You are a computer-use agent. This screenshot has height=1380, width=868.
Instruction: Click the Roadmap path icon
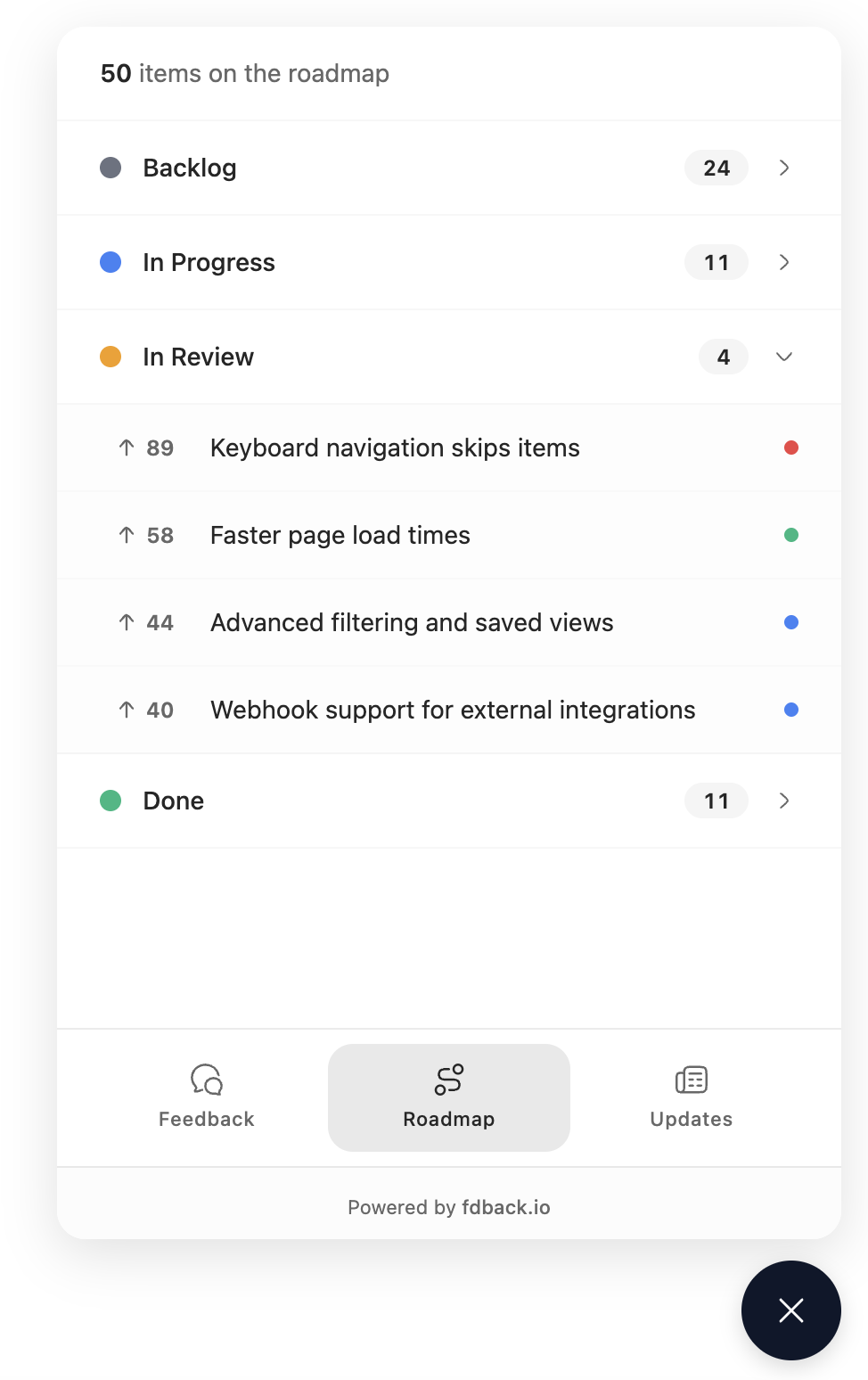449,1080
